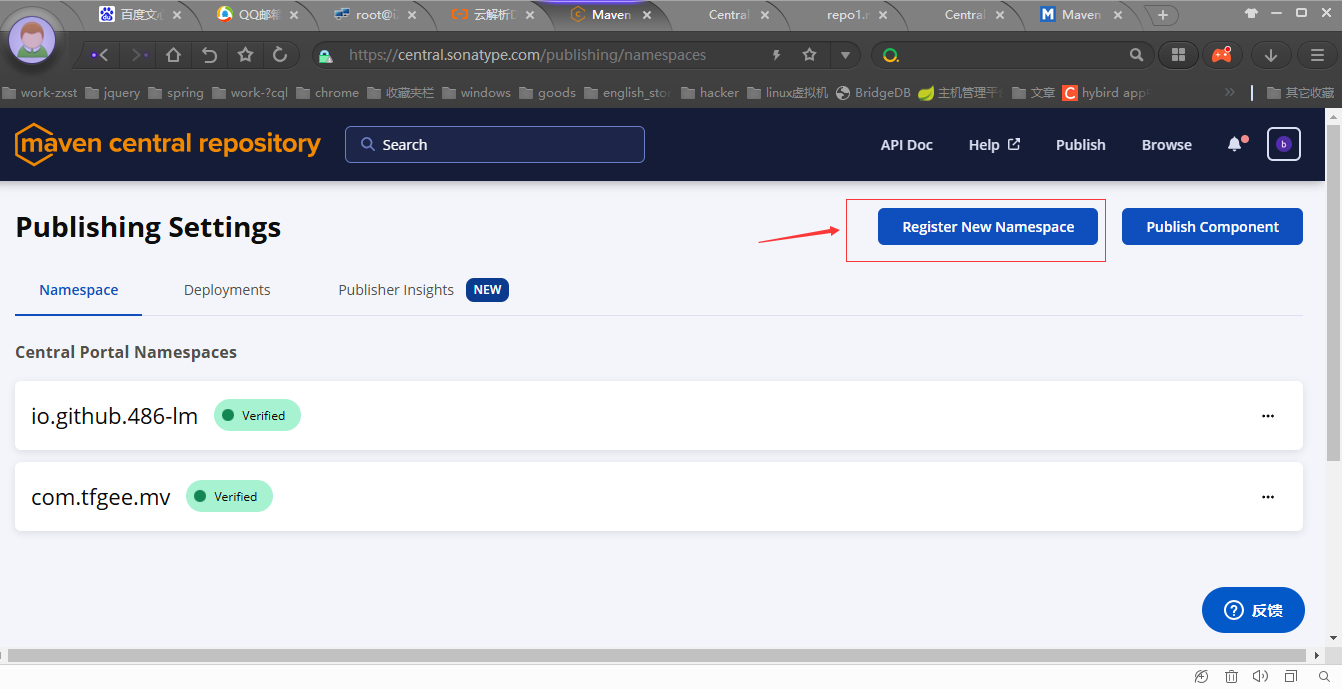The width and height of the screenshot is (1342, 689).
Task: Open the apps grid icon in browser toolbar
Action: [1178, 55]
